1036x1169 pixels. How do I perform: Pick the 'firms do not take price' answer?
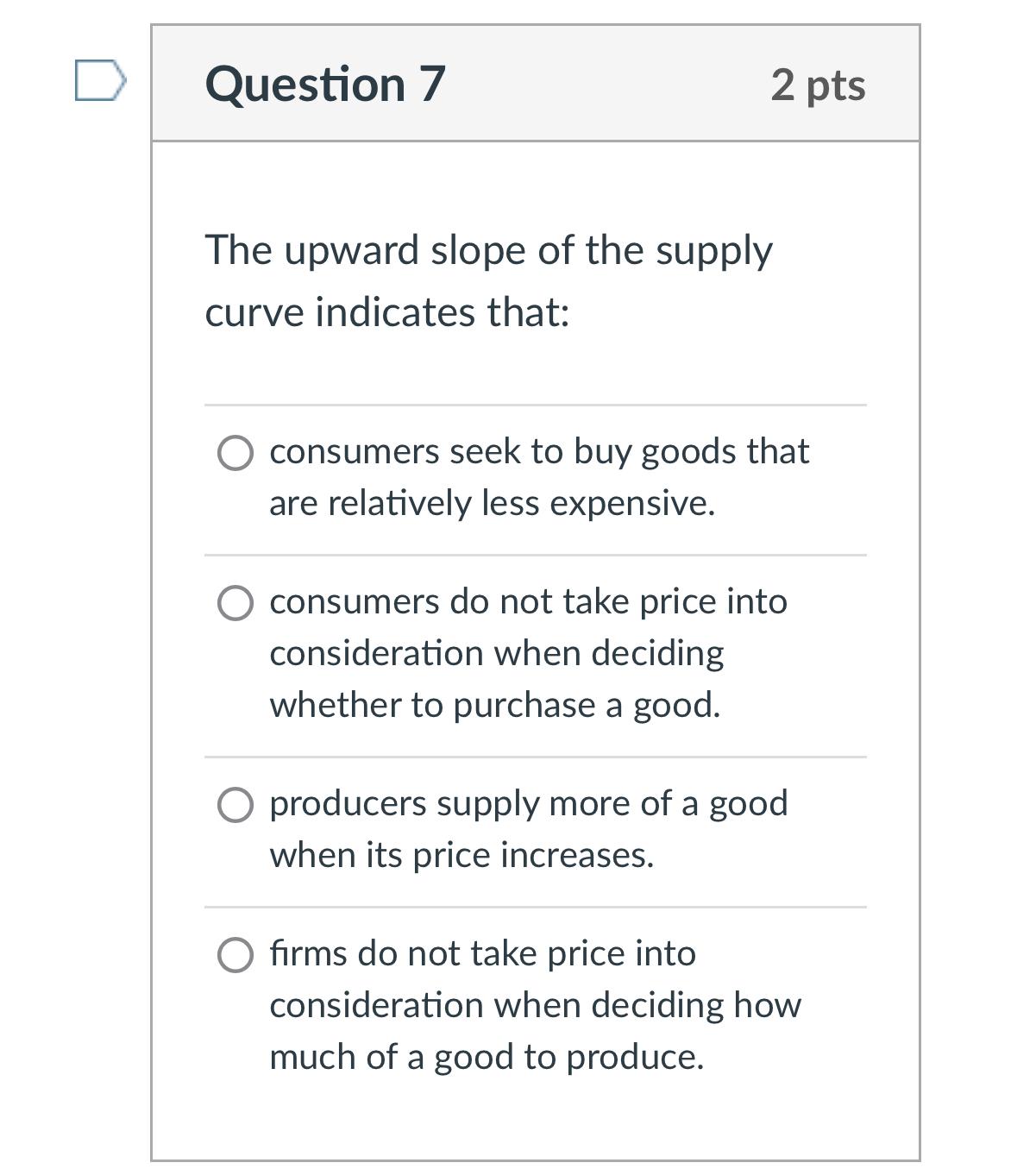(235, 954)
